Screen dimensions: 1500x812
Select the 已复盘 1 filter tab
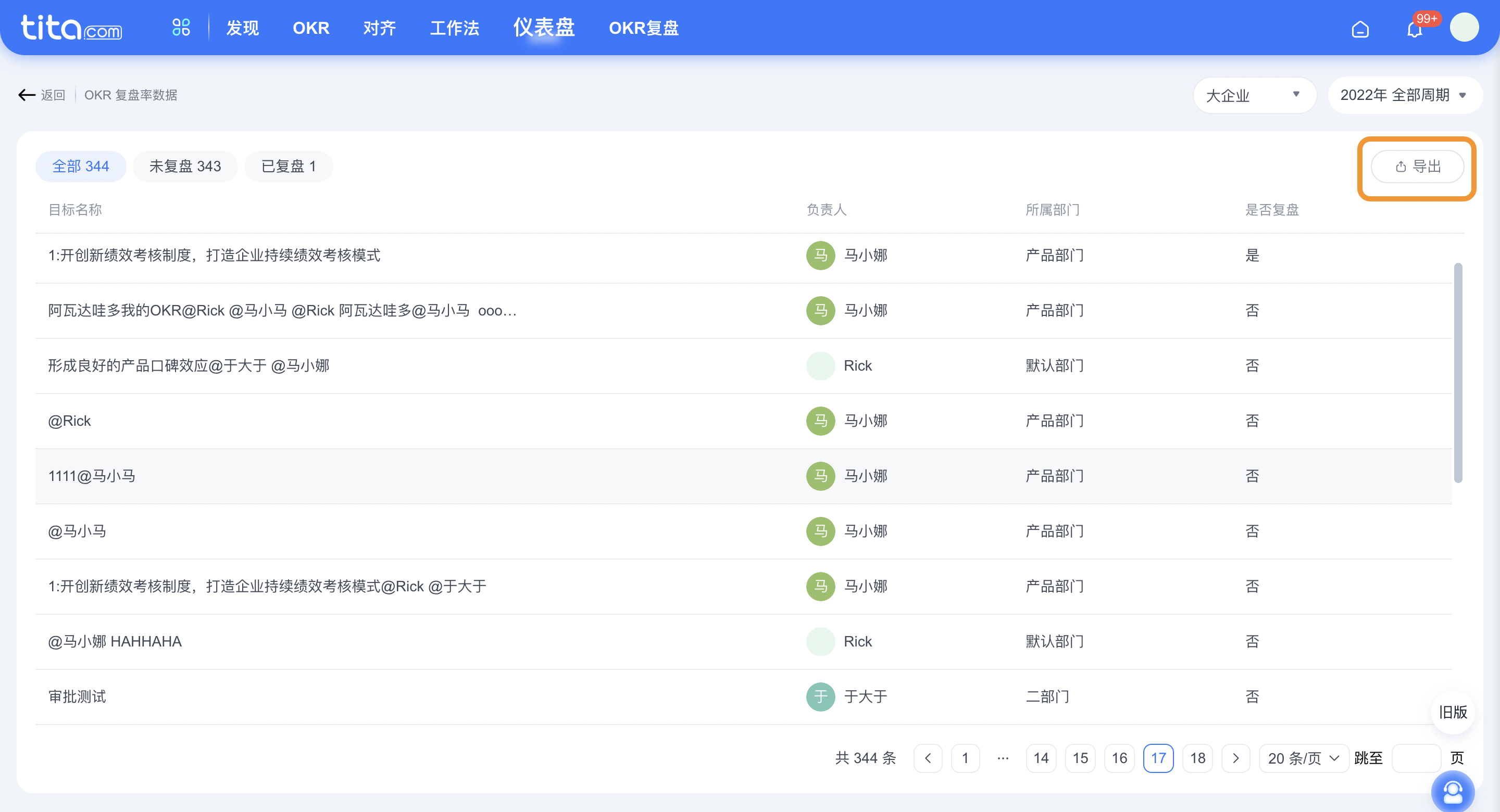point(289,167)
